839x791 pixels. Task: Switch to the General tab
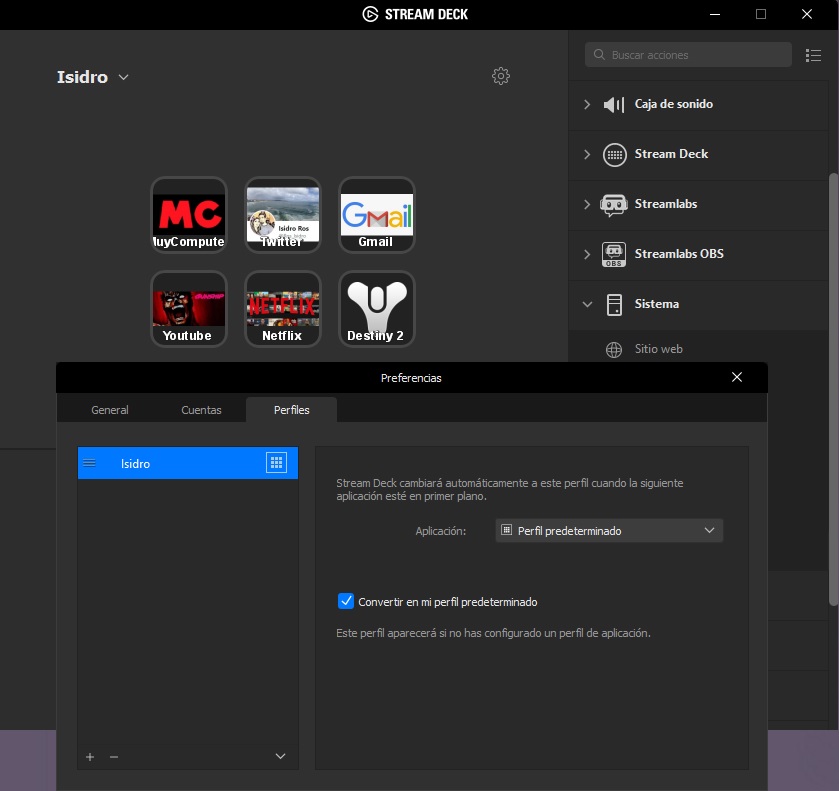[110, 410]
